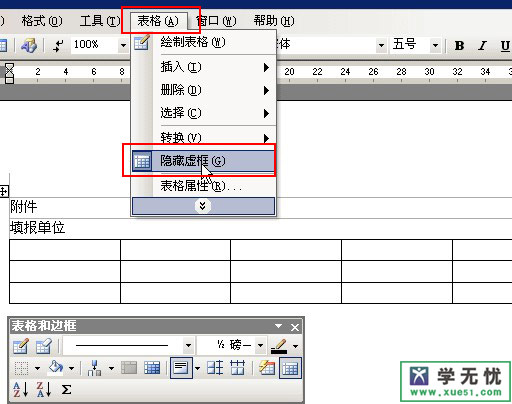This screenshot has height=404, width=512.
Task: Click the first empty table cell
Action: [x=65, y=250]
